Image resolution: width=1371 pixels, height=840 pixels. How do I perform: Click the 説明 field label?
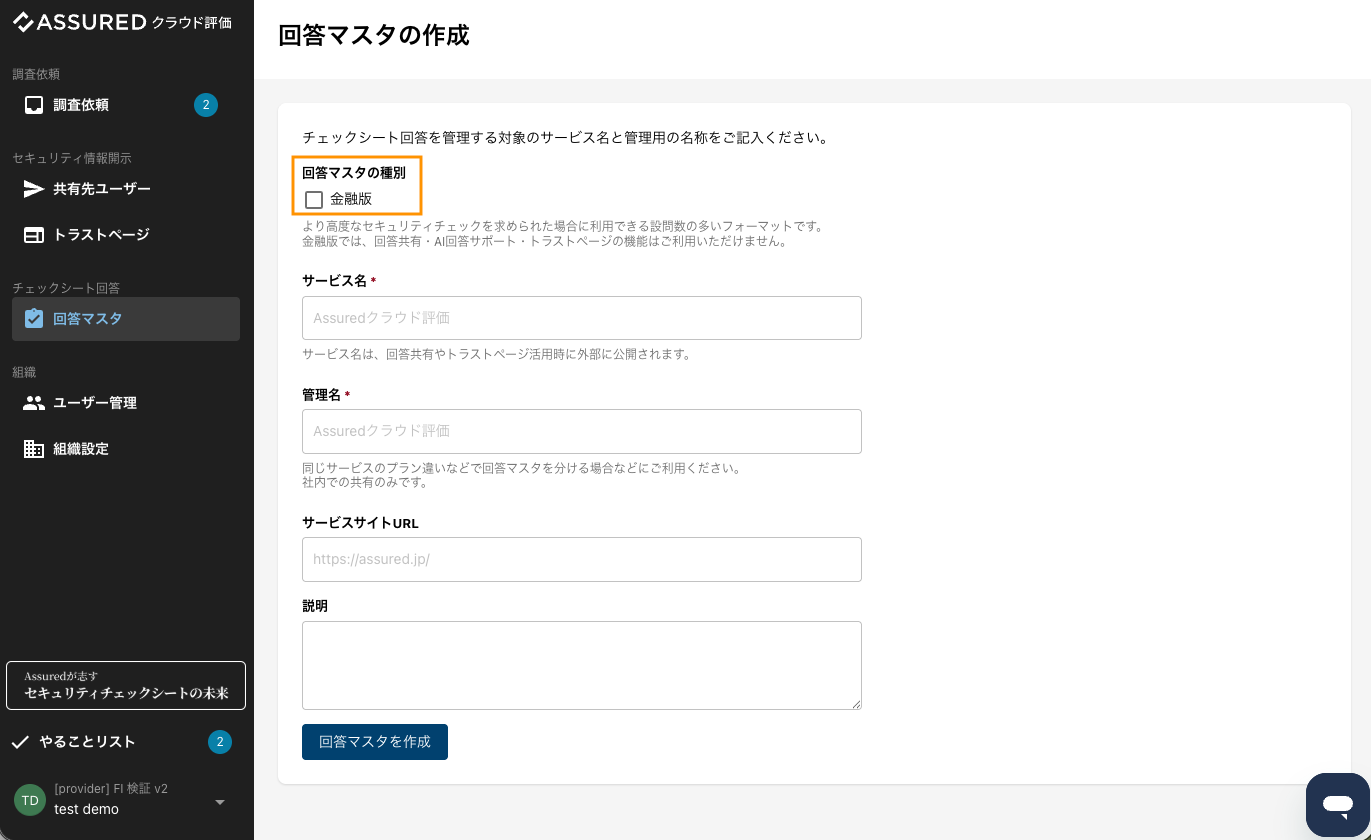coord(315,606)
